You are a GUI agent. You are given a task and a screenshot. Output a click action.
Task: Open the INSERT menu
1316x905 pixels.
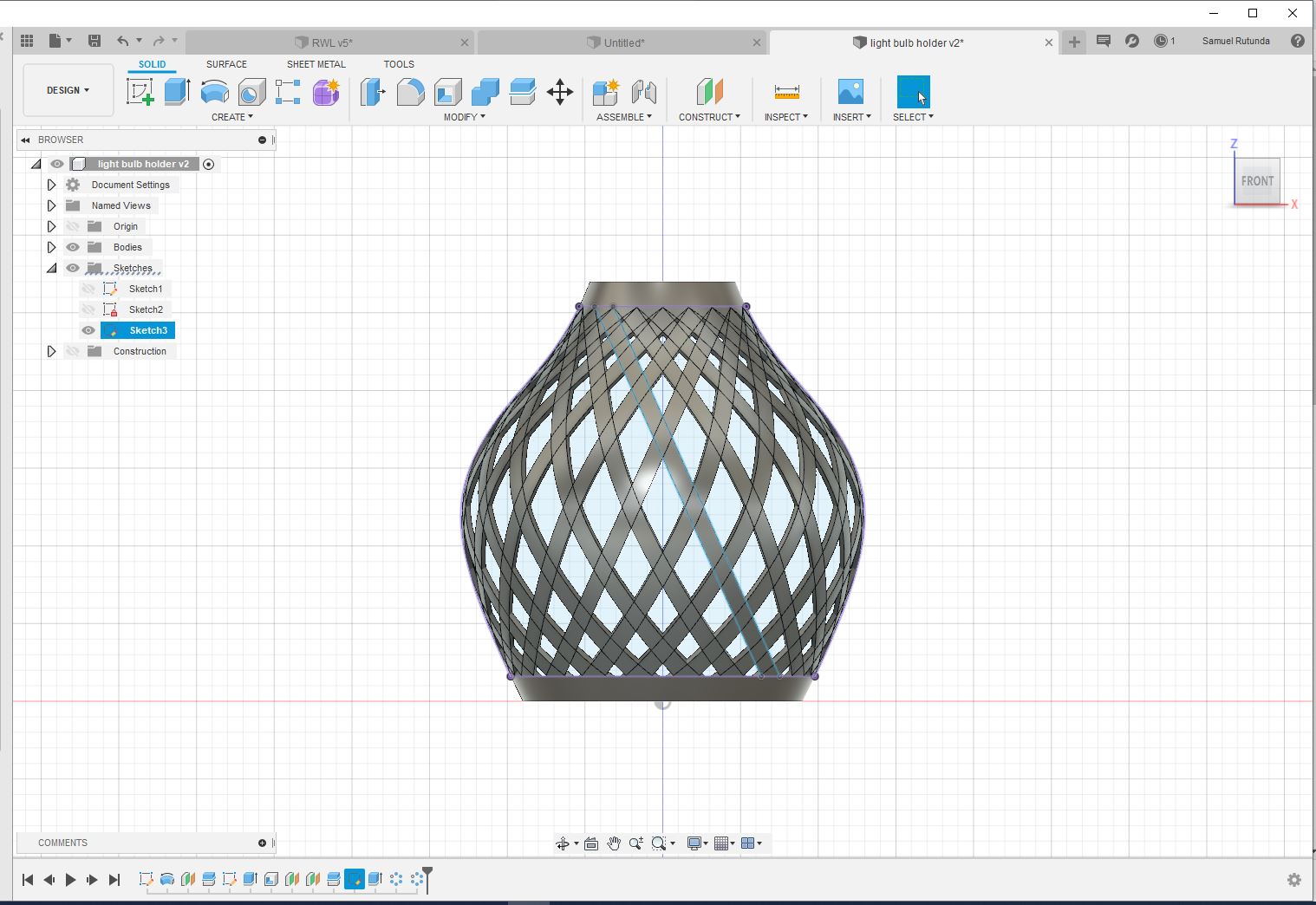(851, 117)
